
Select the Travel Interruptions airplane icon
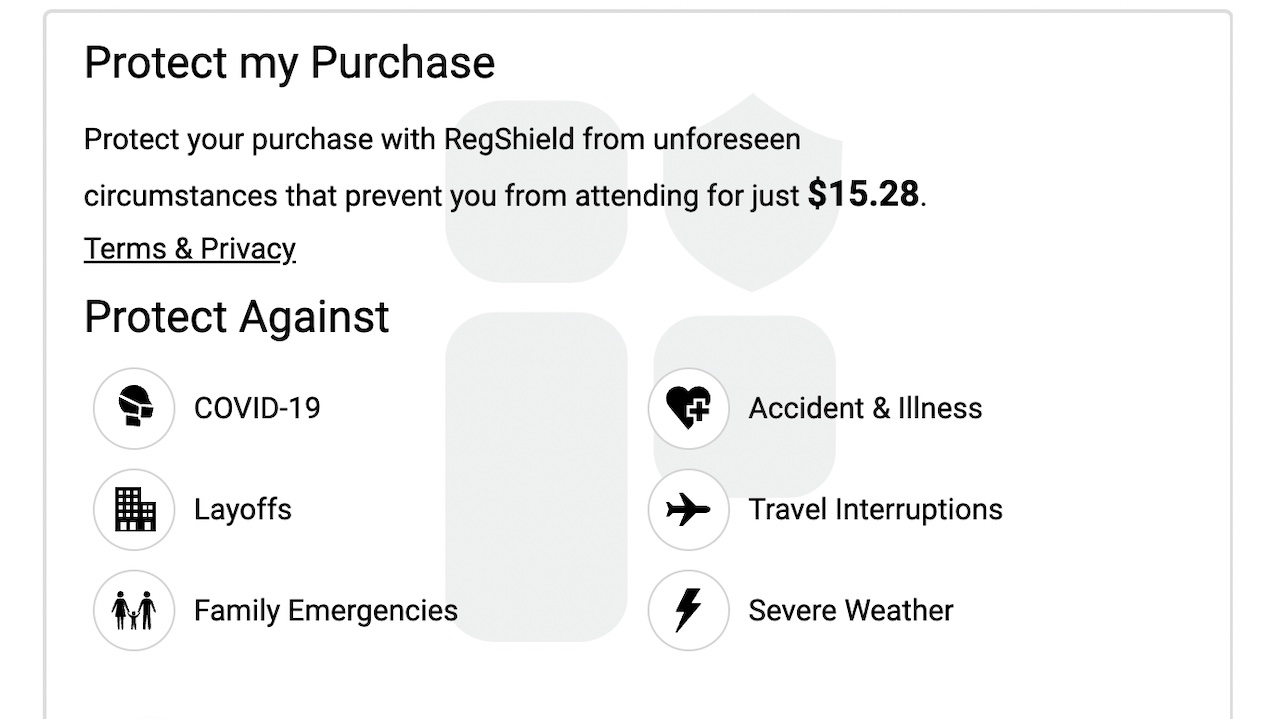point(688,509)
